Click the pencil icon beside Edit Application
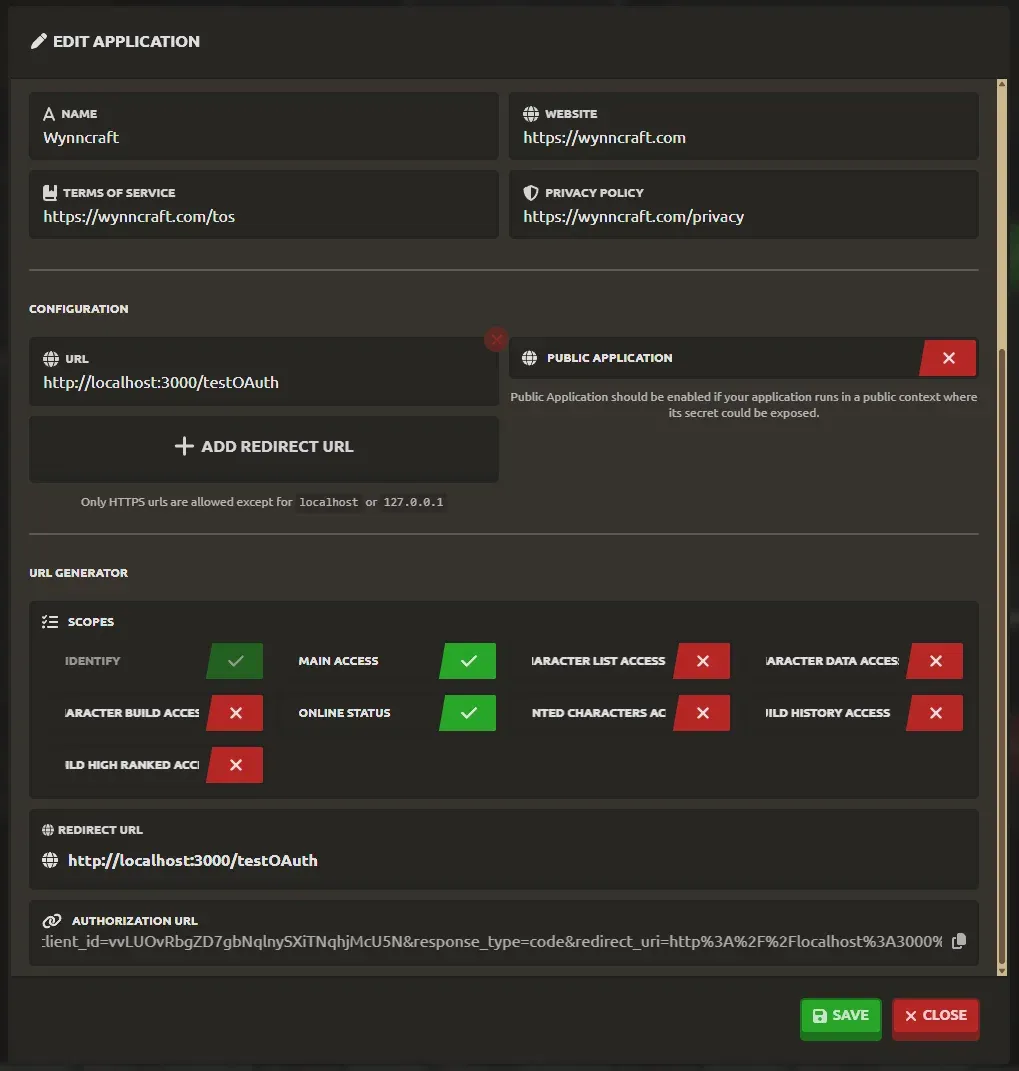 click(x=39, y=41)
